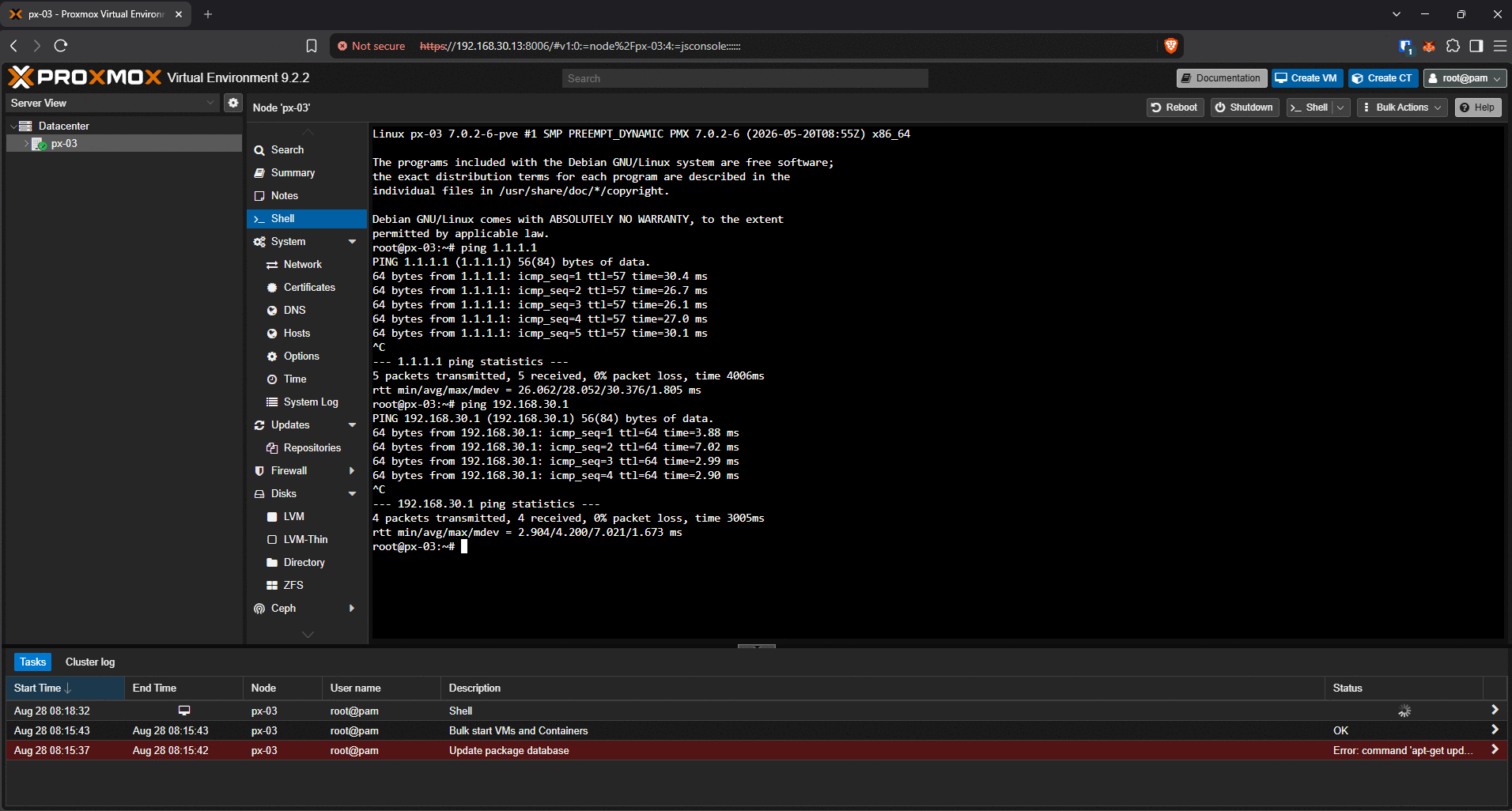
Task: Go back in browser history
Action: (x=13, y=46)
